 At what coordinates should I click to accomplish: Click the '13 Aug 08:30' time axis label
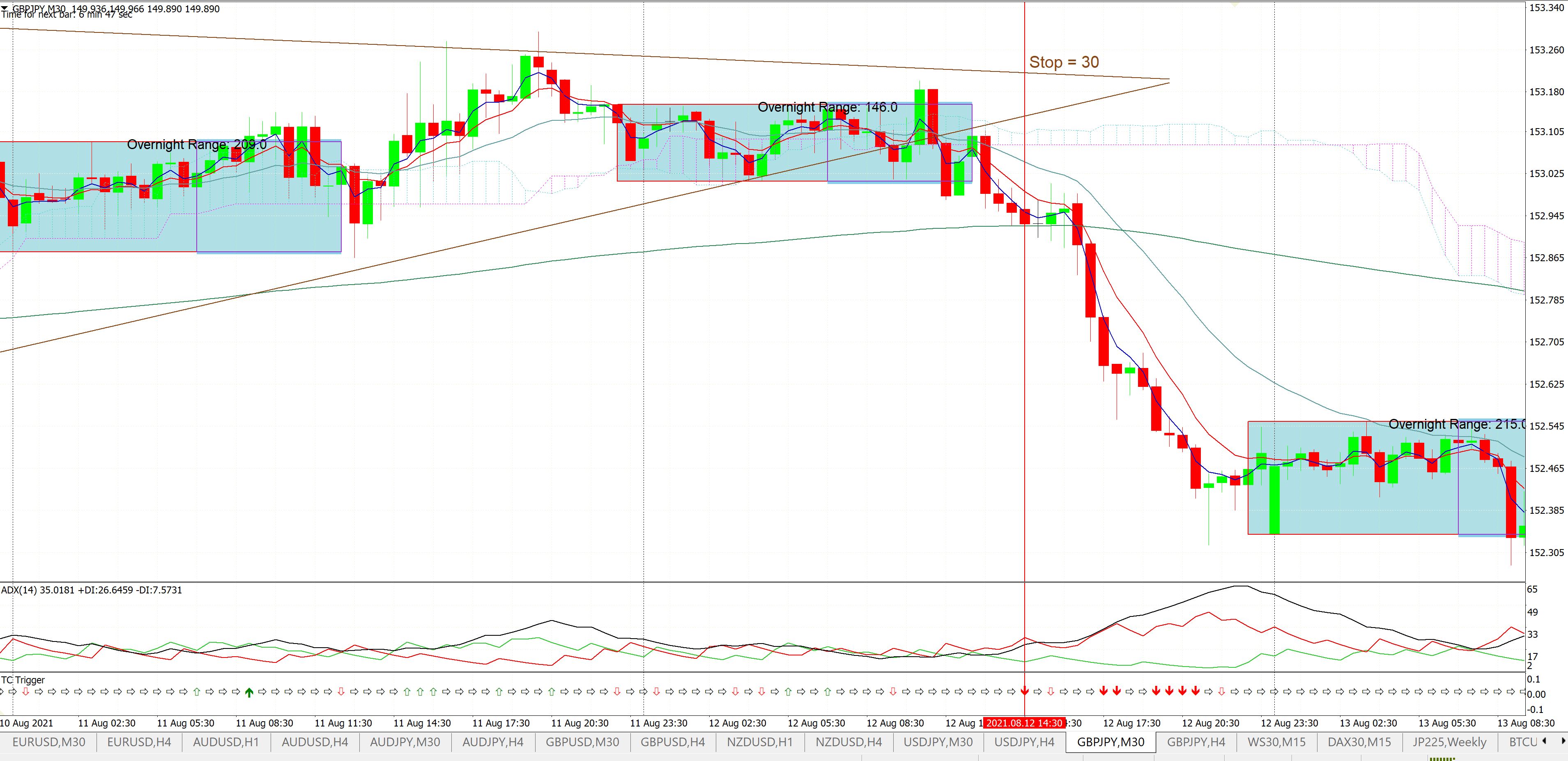(1526, 723)
